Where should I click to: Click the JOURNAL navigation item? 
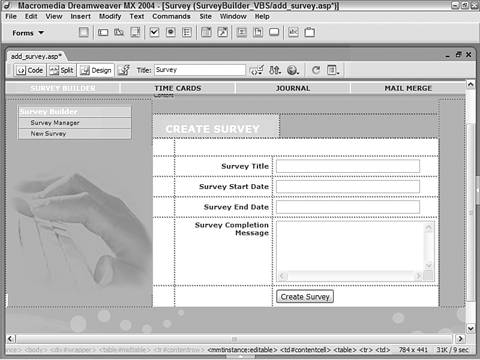[293, 88]
